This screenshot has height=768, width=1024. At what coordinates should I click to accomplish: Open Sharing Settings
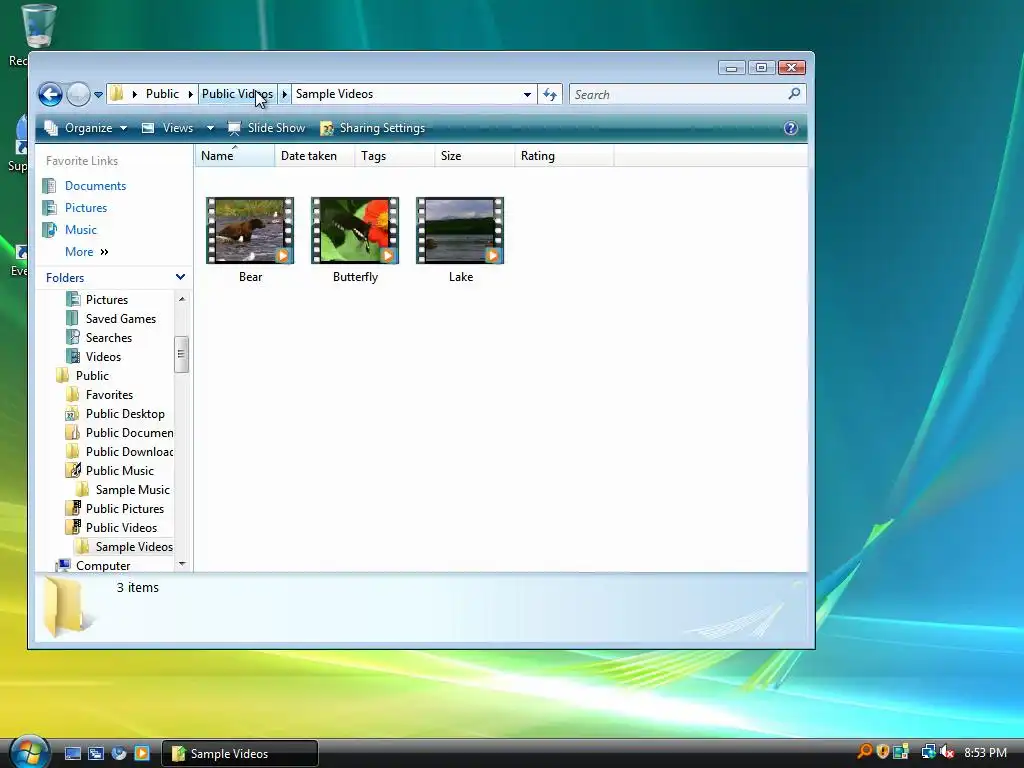pos(372,128)
